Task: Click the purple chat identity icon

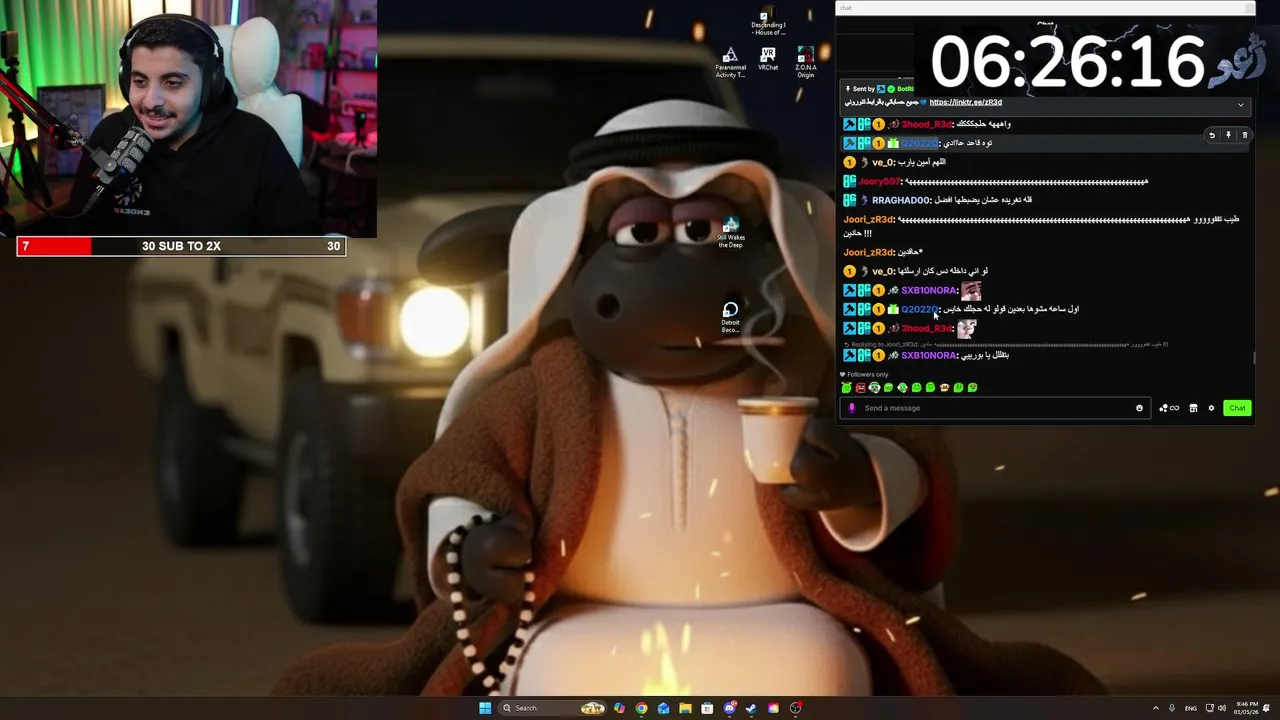Action: [x=852, y=408]
